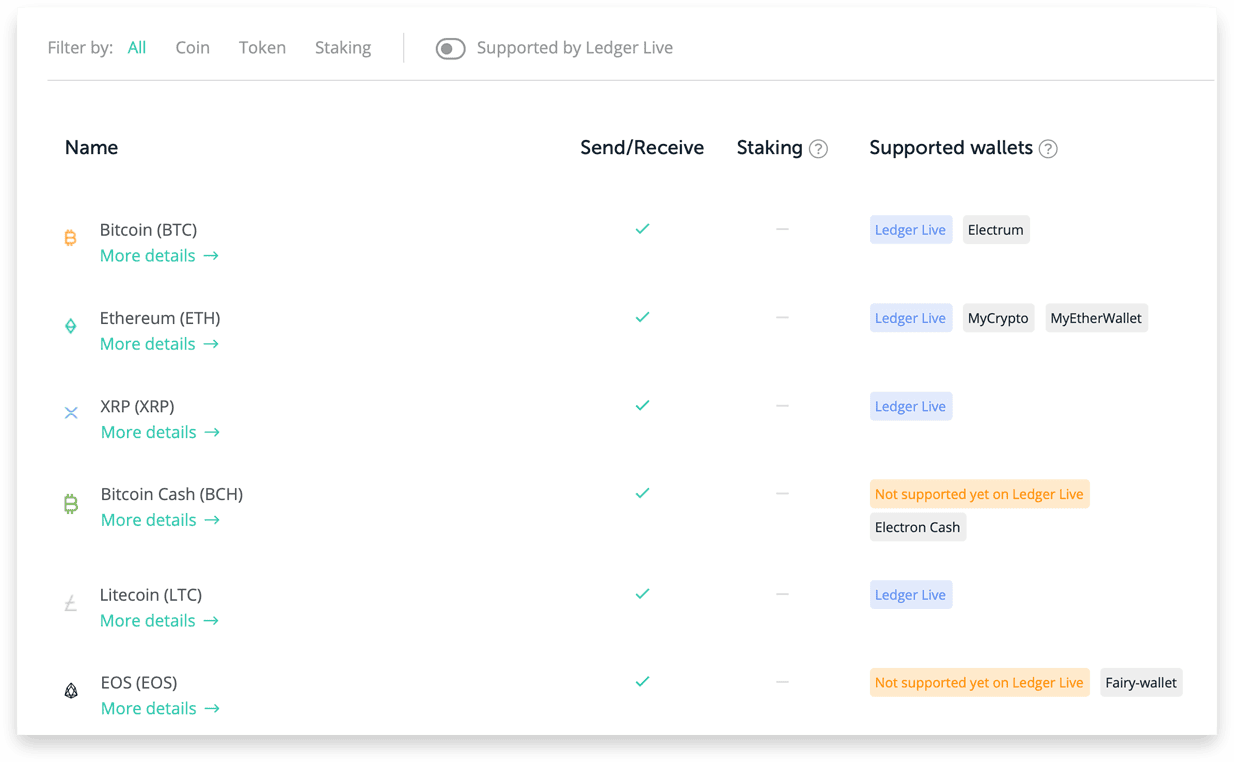
Task: Click the Staking column header text
Action: [x=769, y=148]
